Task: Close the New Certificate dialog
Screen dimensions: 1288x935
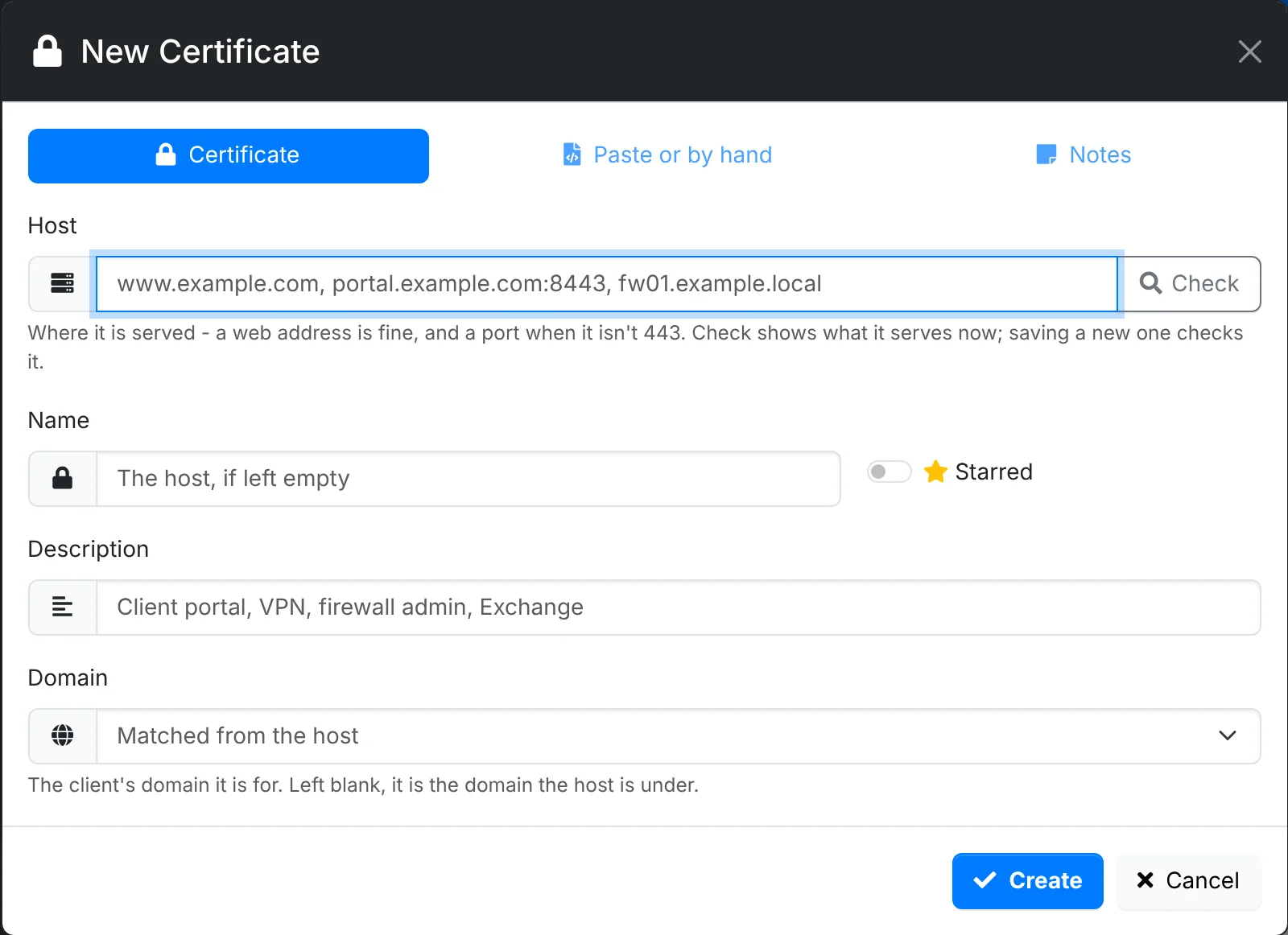Action: click(1249, 51)
